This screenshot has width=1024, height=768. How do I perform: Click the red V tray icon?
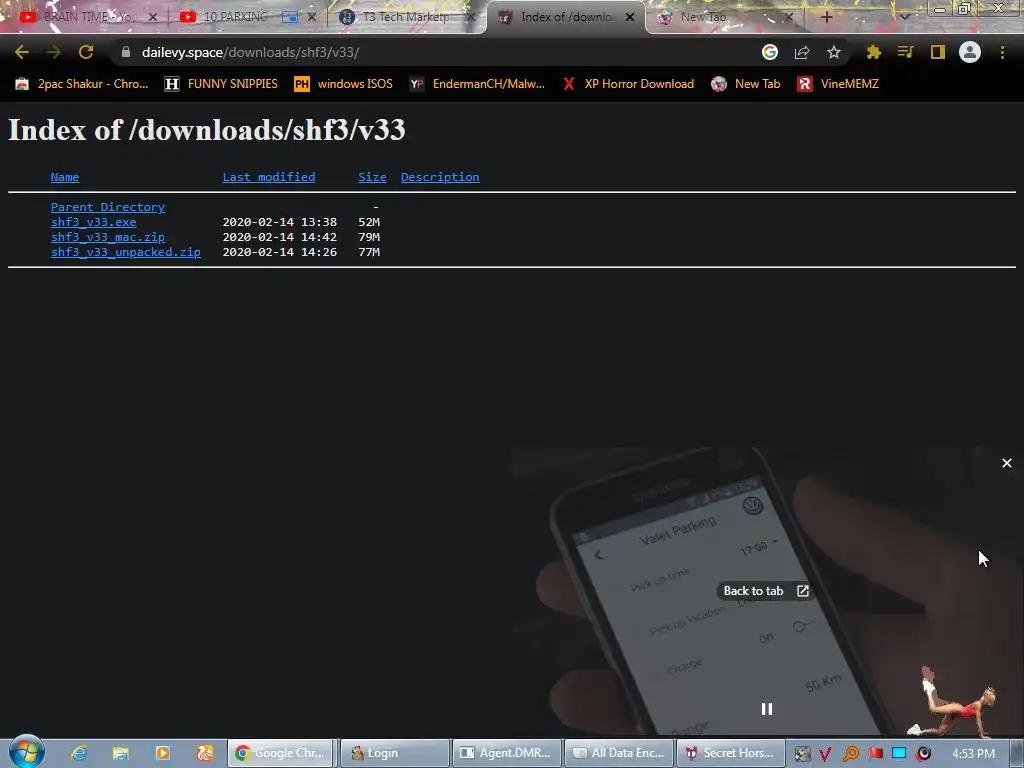825,754
